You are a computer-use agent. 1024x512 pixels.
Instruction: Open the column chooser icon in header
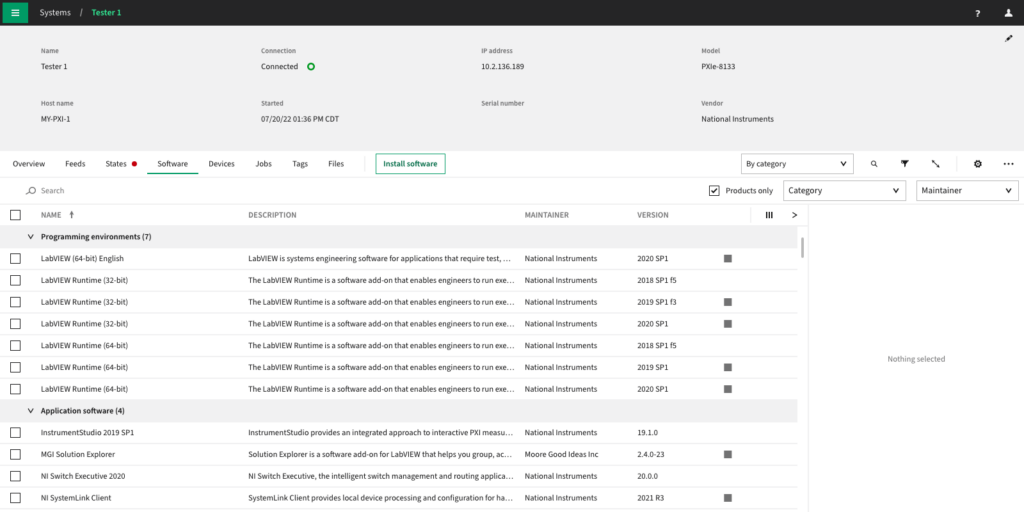pyautogui.click(x=769, y=215)
